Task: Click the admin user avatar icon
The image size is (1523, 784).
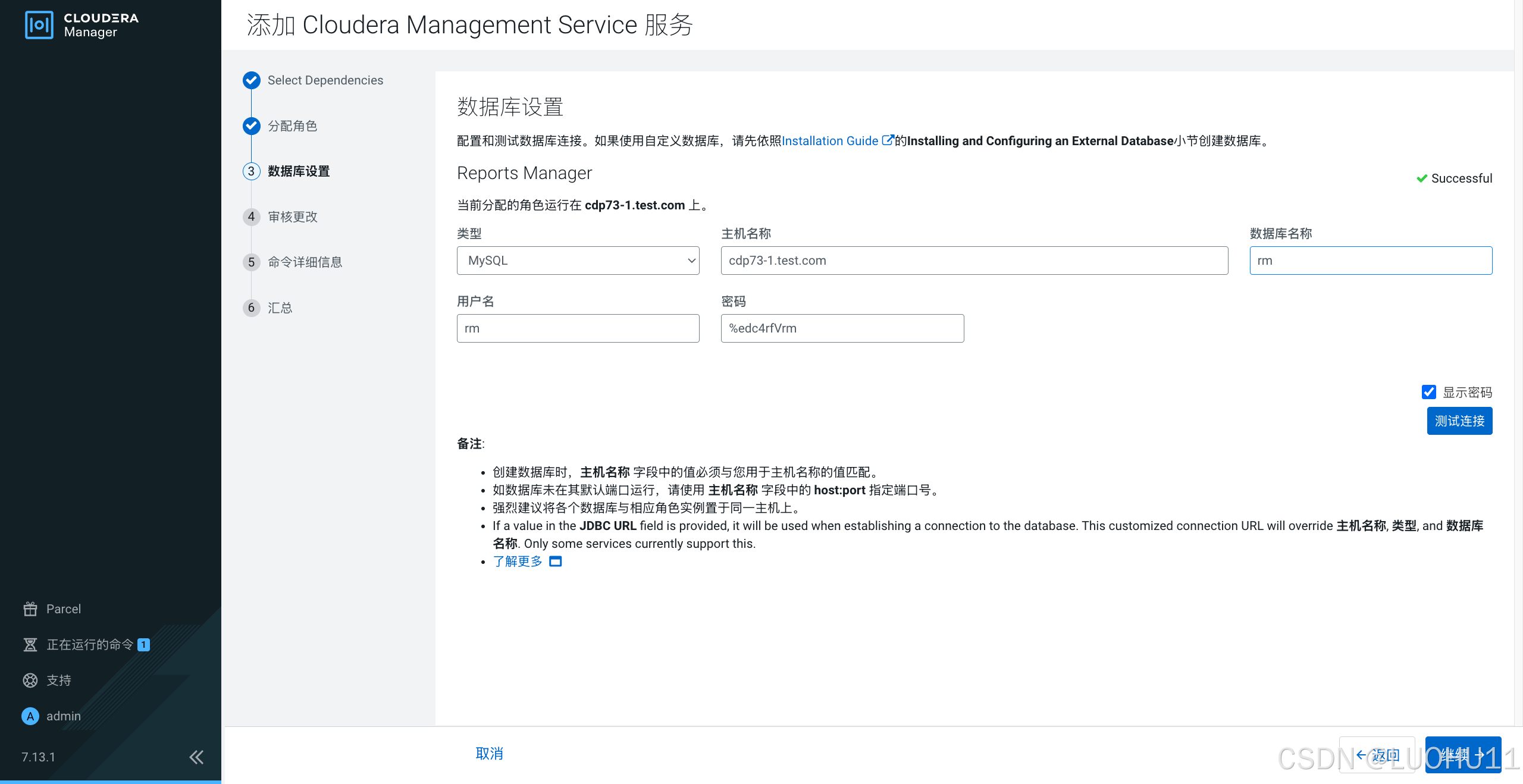Action: tap(30, 716)
